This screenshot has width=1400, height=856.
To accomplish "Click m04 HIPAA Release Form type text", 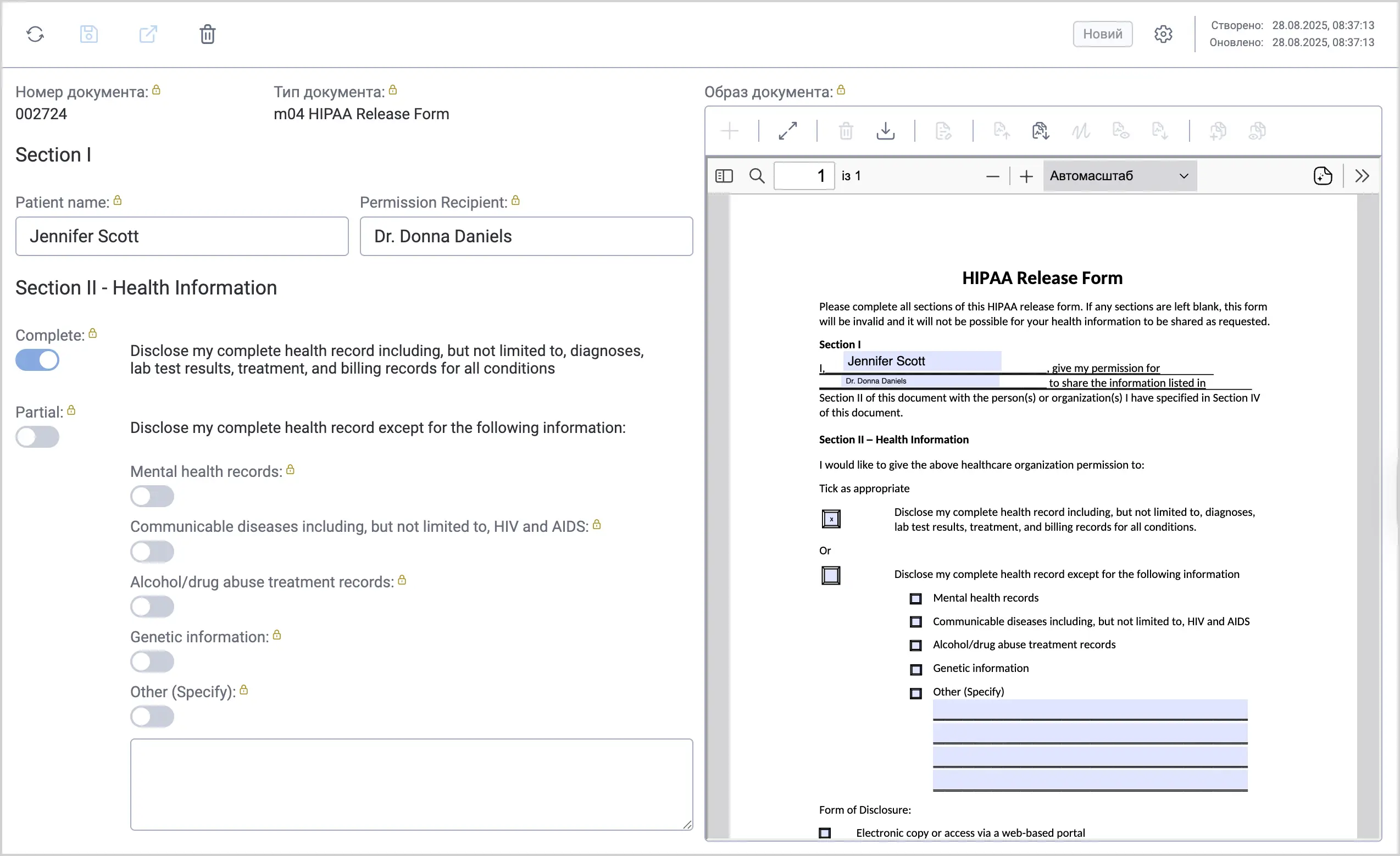I will tap(362, 114).
